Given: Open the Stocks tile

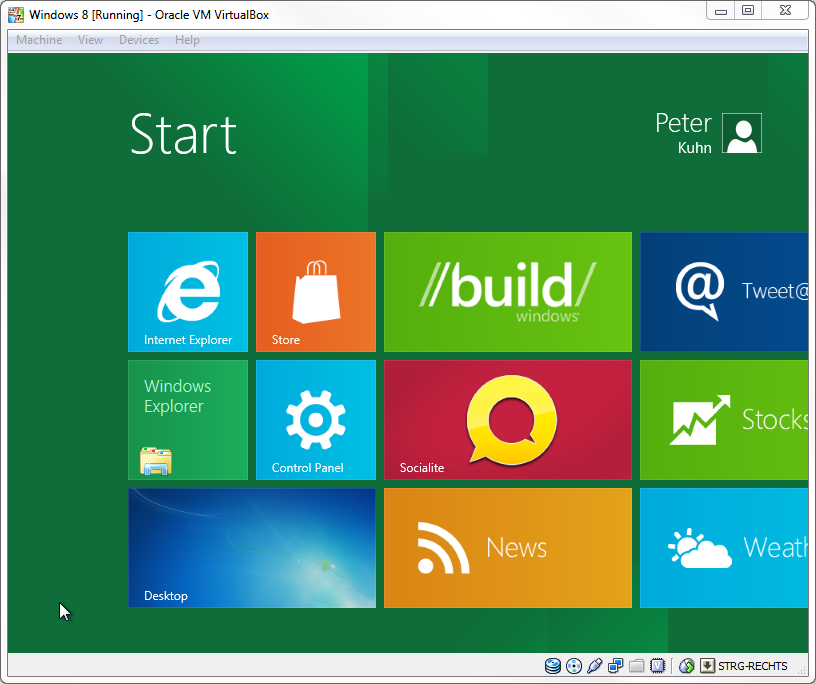Looking at the screenshot, I should (x=724, y=420).
